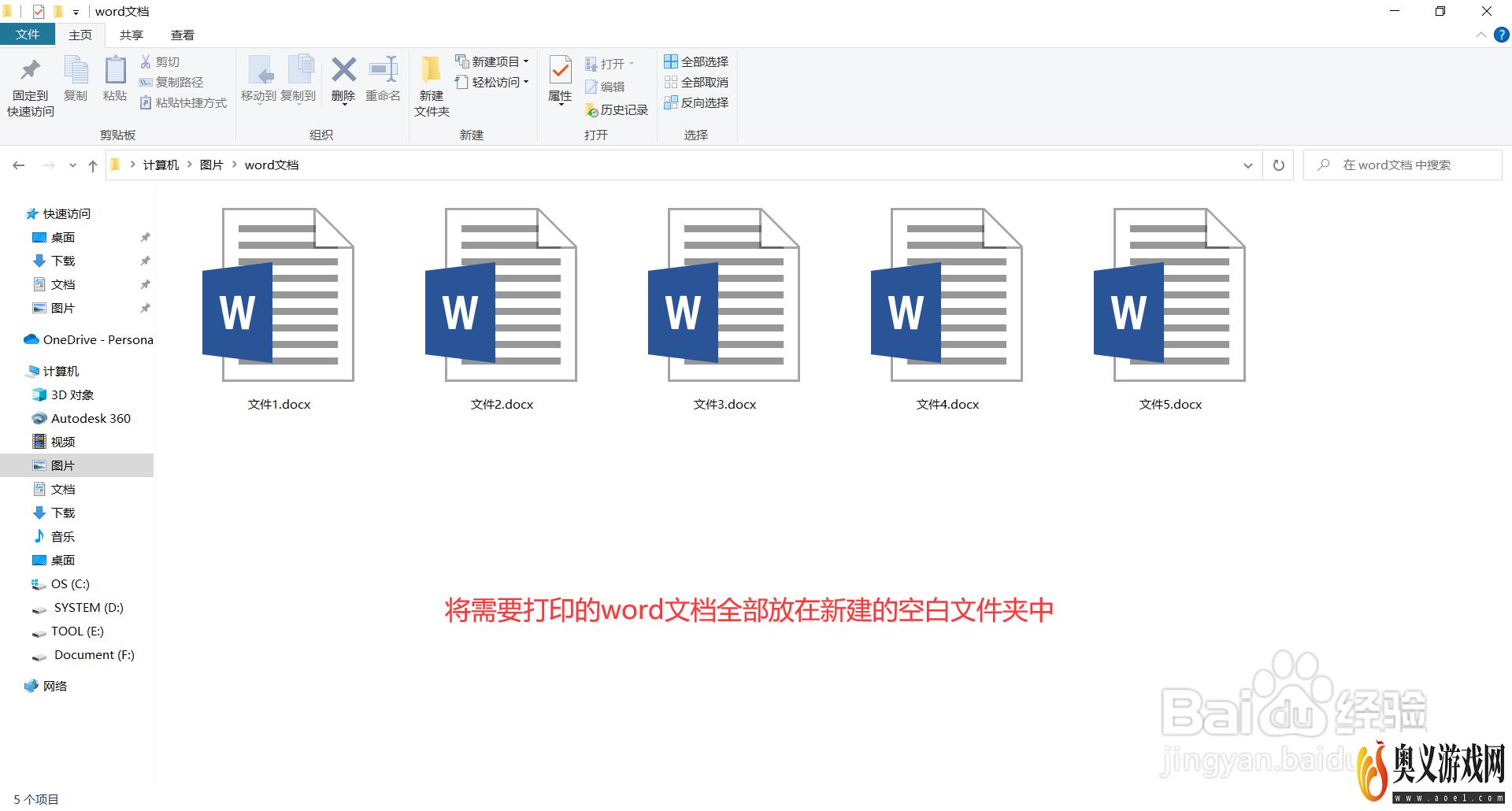This screenshot has width=1512, height=811.
Task: Select the file 文件4.docx
Action: pyautogui.click(x=947, y=309)
